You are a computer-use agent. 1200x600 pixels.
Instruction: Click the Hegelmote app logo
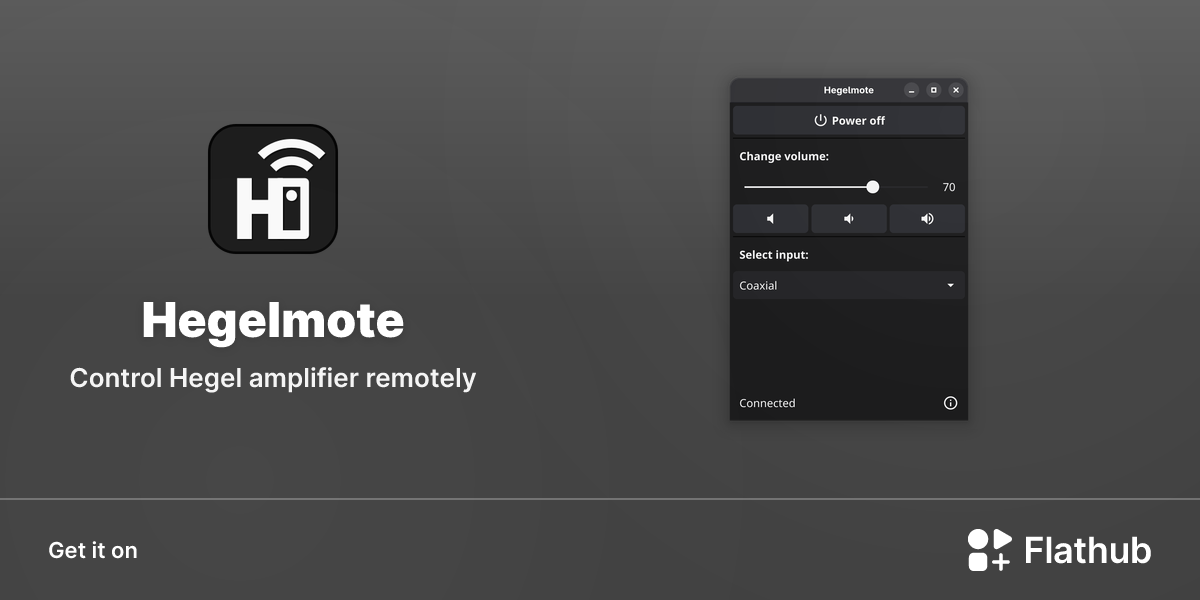pyautogui.click(x=273, y=189)
